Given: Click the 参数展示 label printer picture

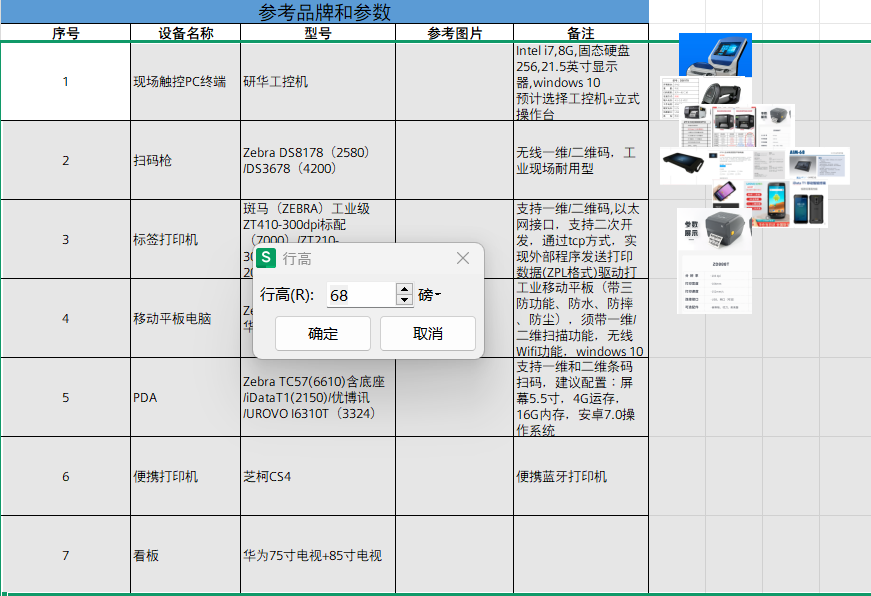Looking at the screenshot, I should pos(714,261).
